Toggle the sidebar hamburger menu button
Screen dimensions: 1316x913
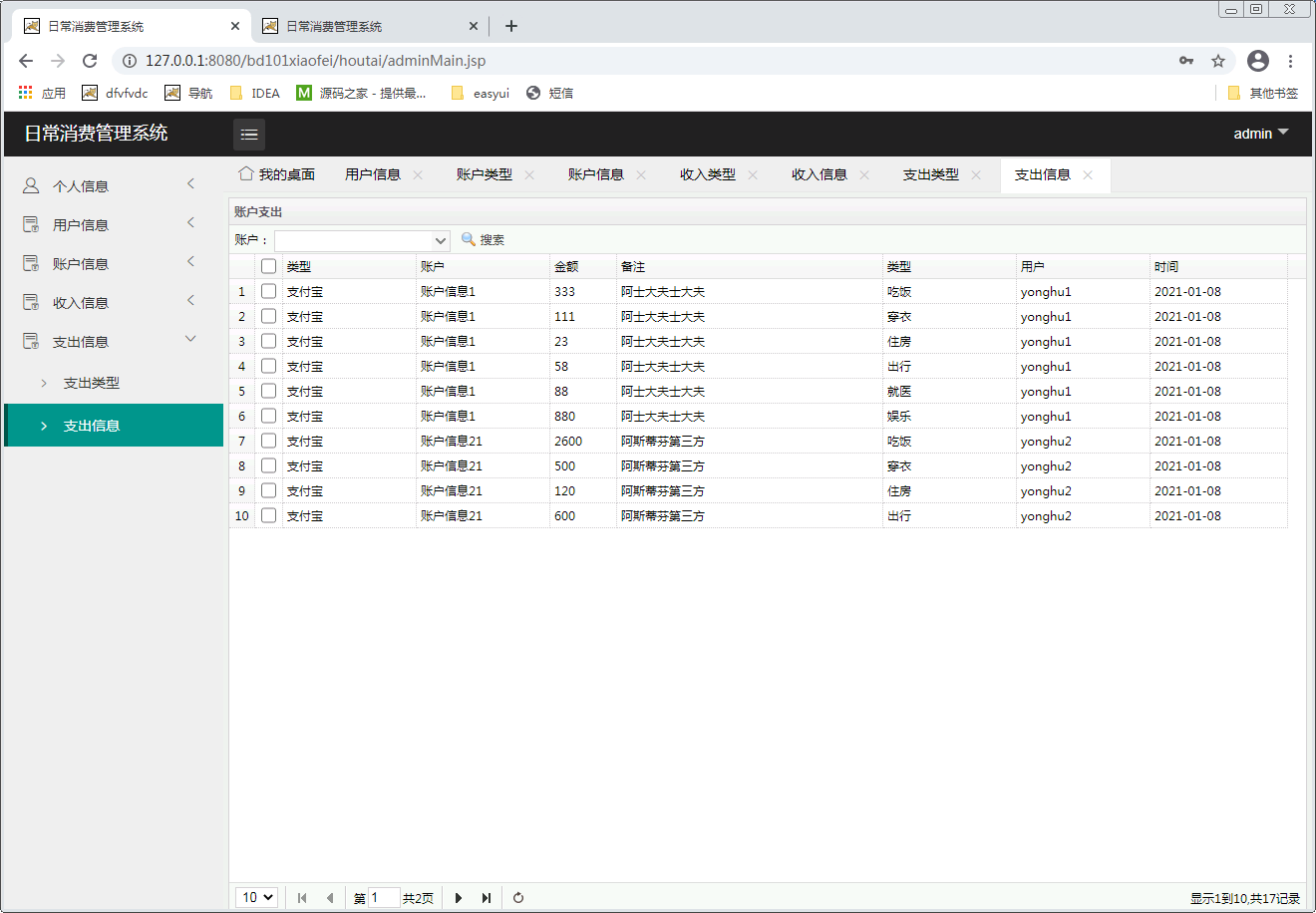pos(249,134)
